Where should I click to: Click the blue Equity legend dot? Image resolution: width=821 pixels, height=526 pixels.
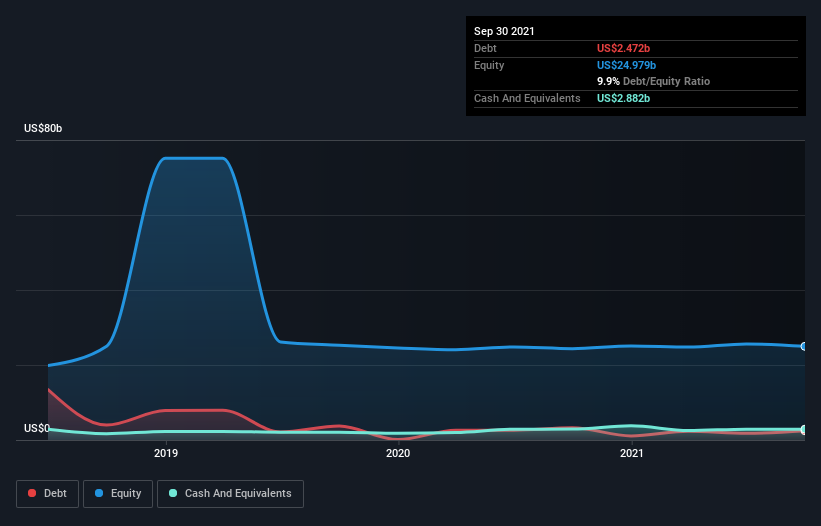tap(99, 493)
